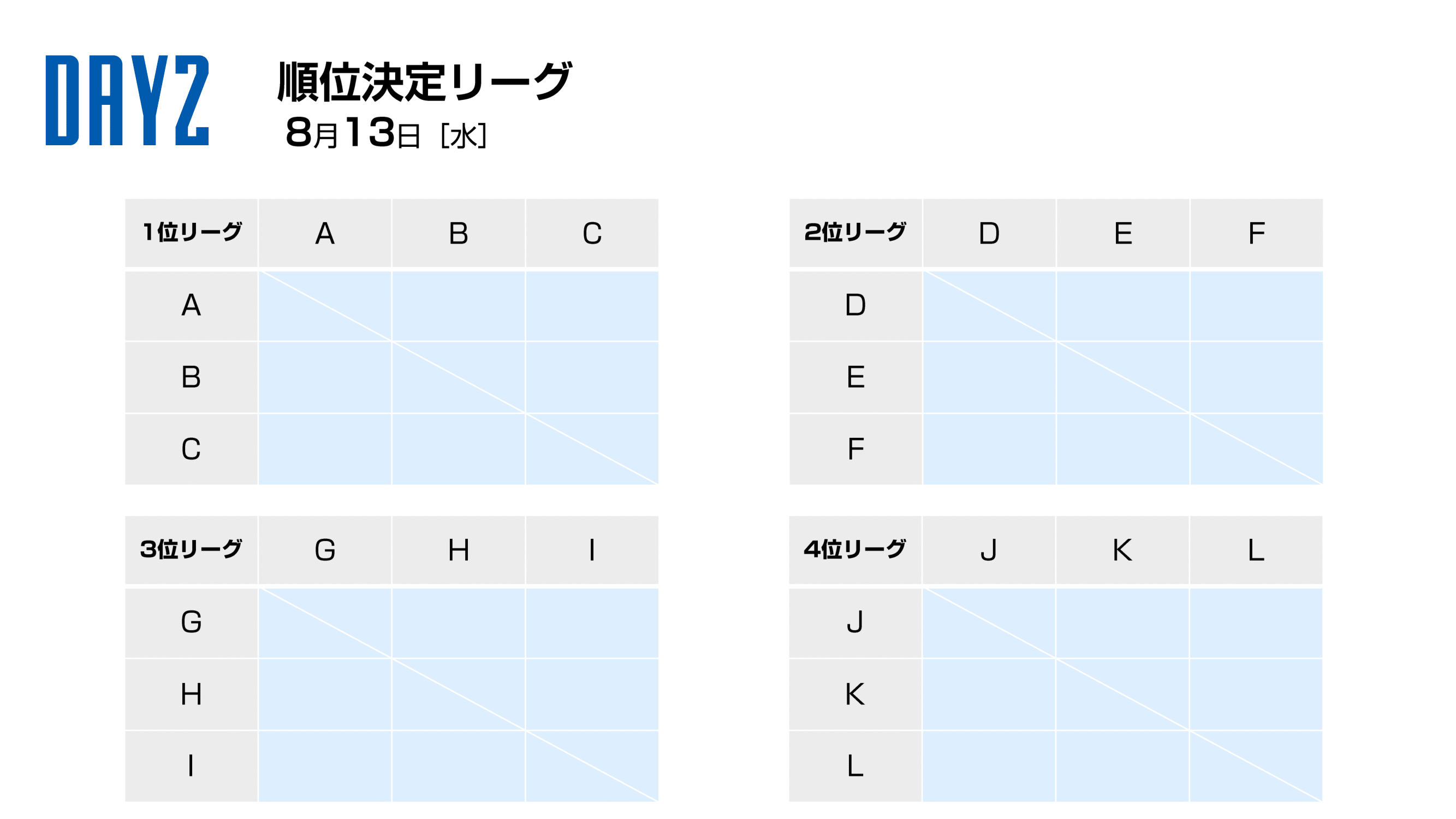
Task: Click column header F in 2位リーグ
Action: coord(1257,233)
